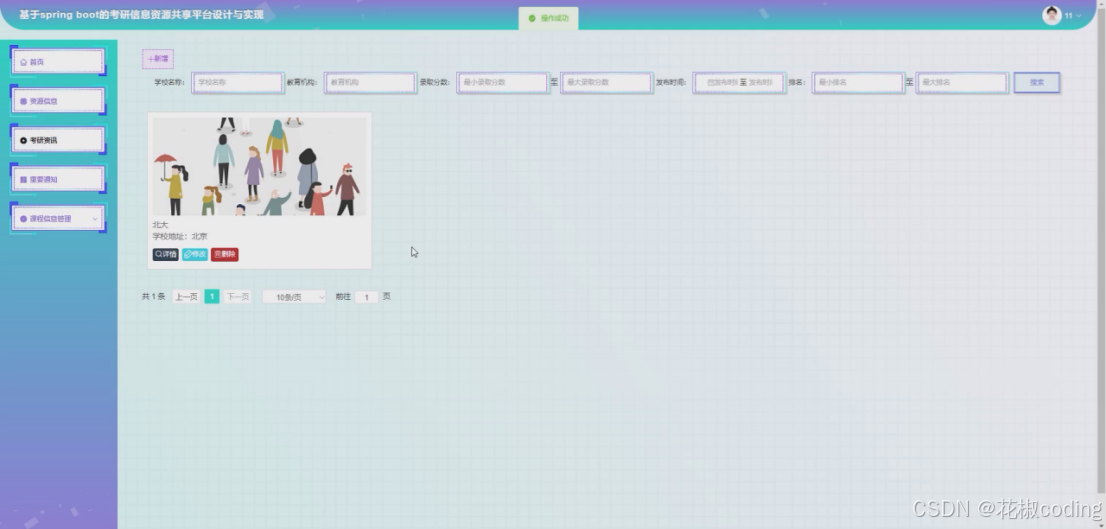Click the platform title in the header
1106x529 pixels.
coord(141,15)
